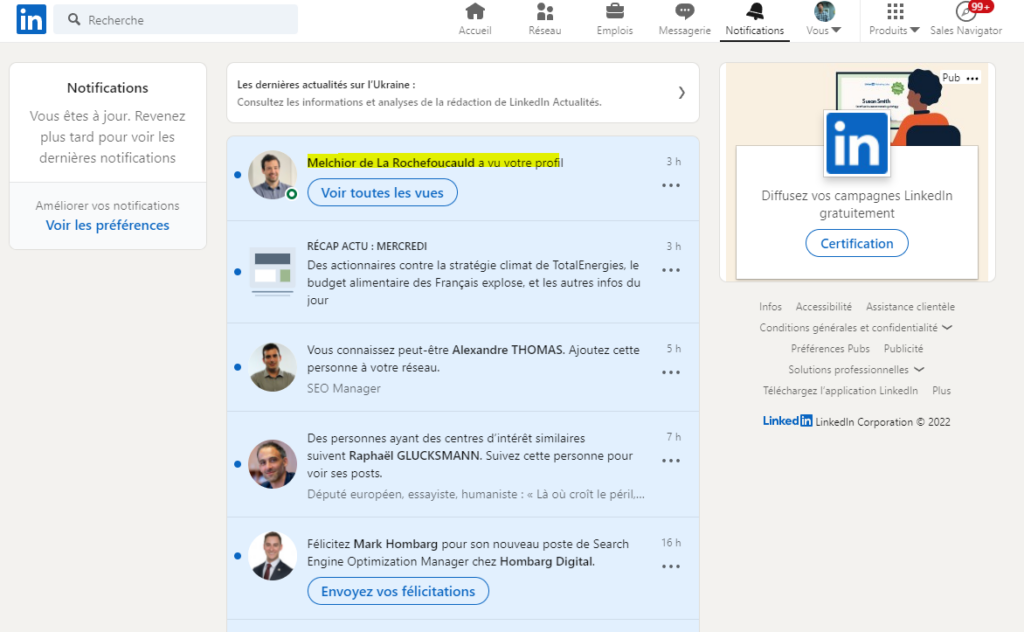This screenshot has height=632, width=1024.
Task: Open options menu on profile view notification
Action: [x=671, y=185]
